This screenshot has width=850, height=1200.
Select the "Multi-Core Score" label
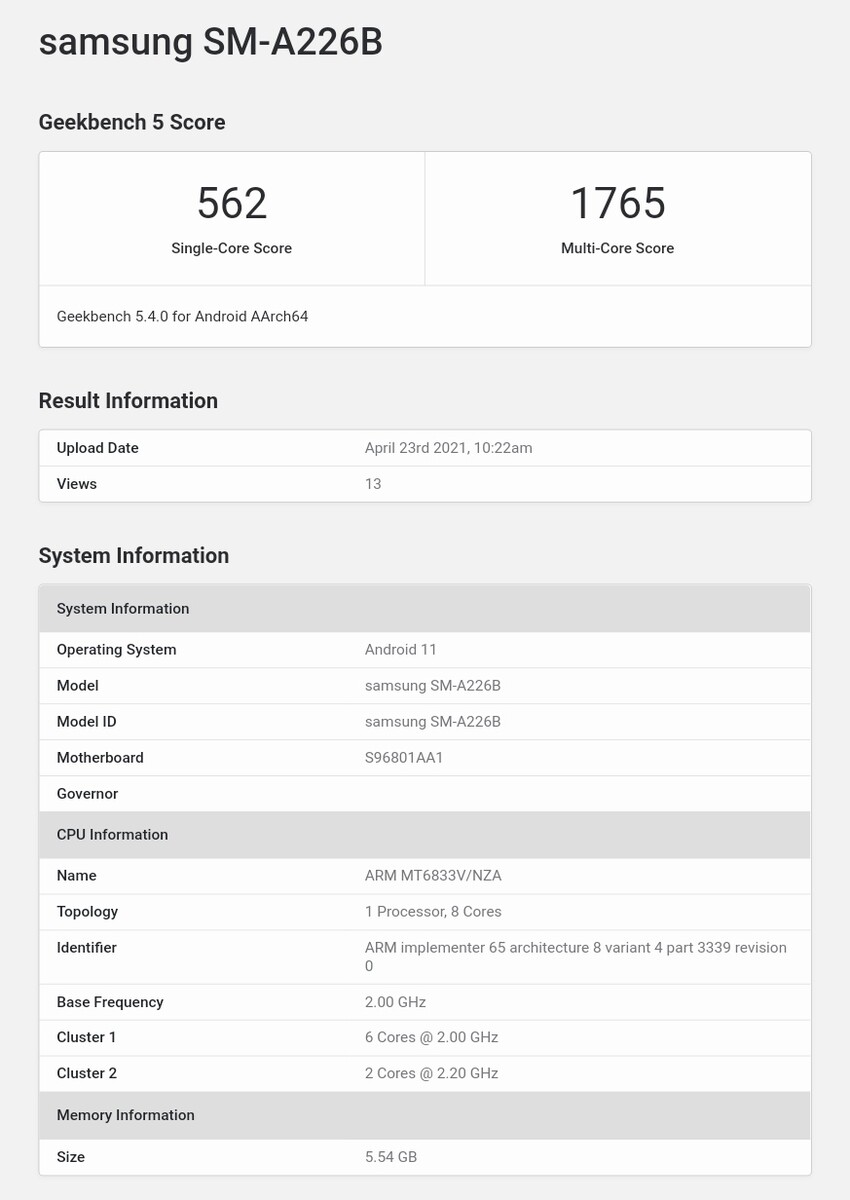[x=618, y=248]
